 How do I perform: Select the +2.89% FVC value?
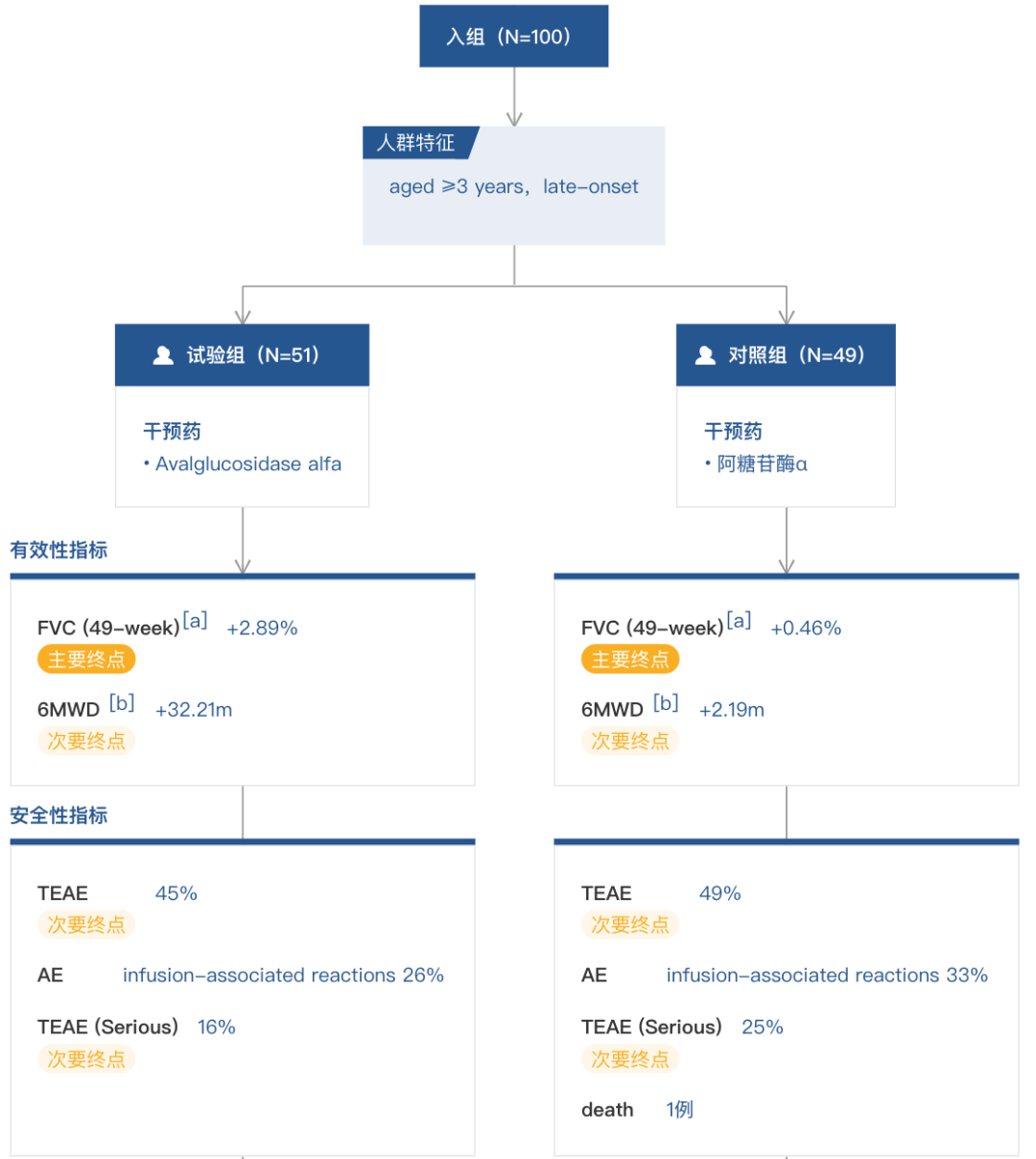point(262,628)
